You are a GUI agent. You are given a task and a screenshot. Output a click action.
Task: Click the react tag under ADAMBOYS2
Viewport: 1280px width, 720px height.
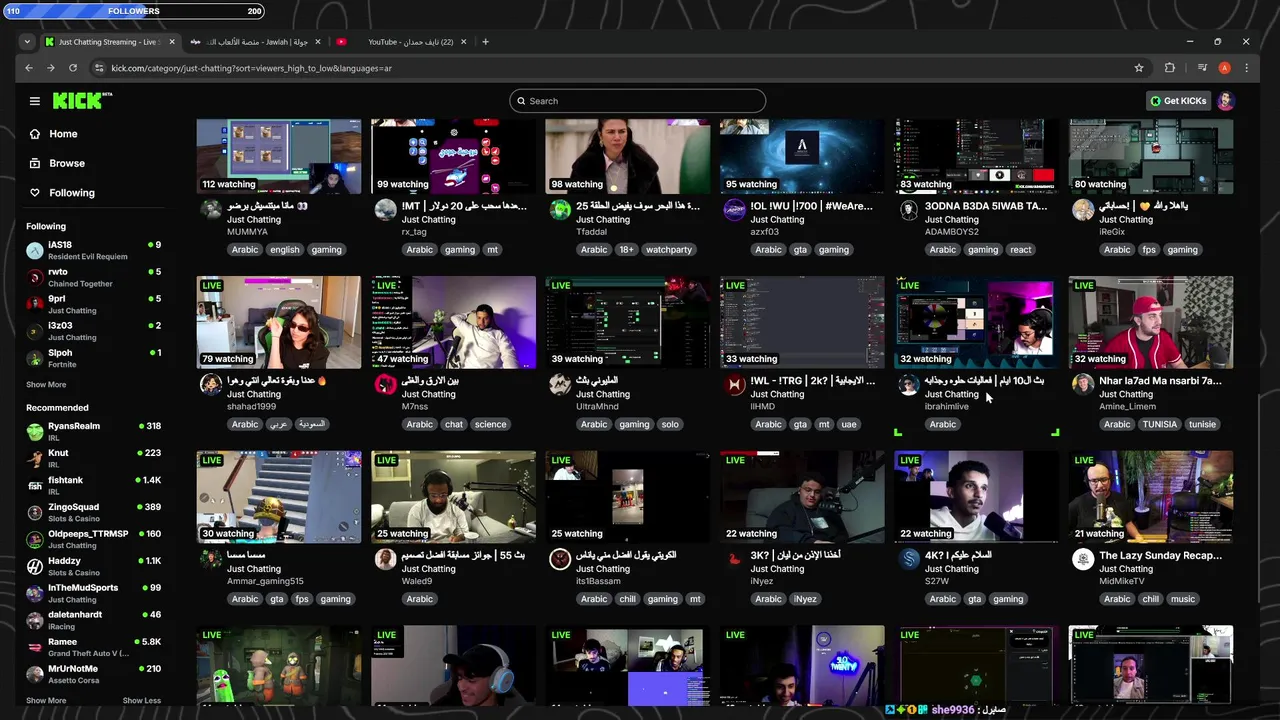pyautogui.click(x=1020, y=250)
